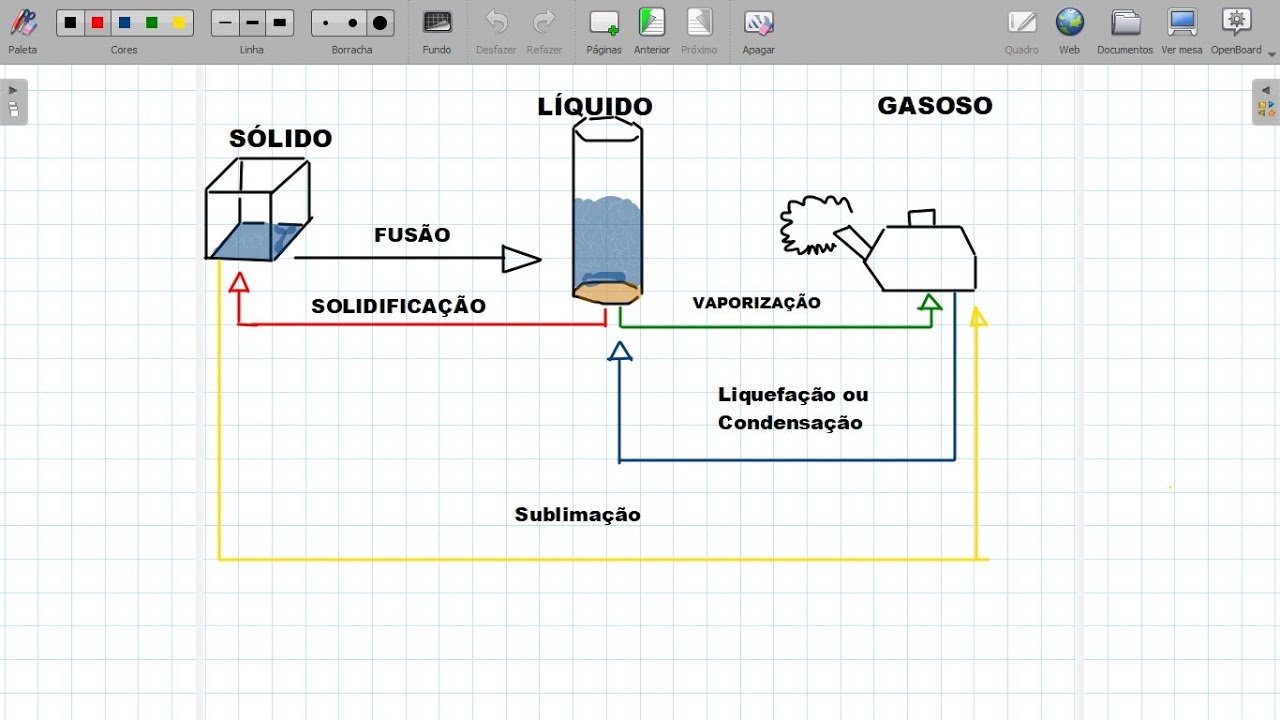Select the liquid cylinder drawing
Image resolution: width=1280 pixels, height=720 pixels.
(x=607, y=209)
